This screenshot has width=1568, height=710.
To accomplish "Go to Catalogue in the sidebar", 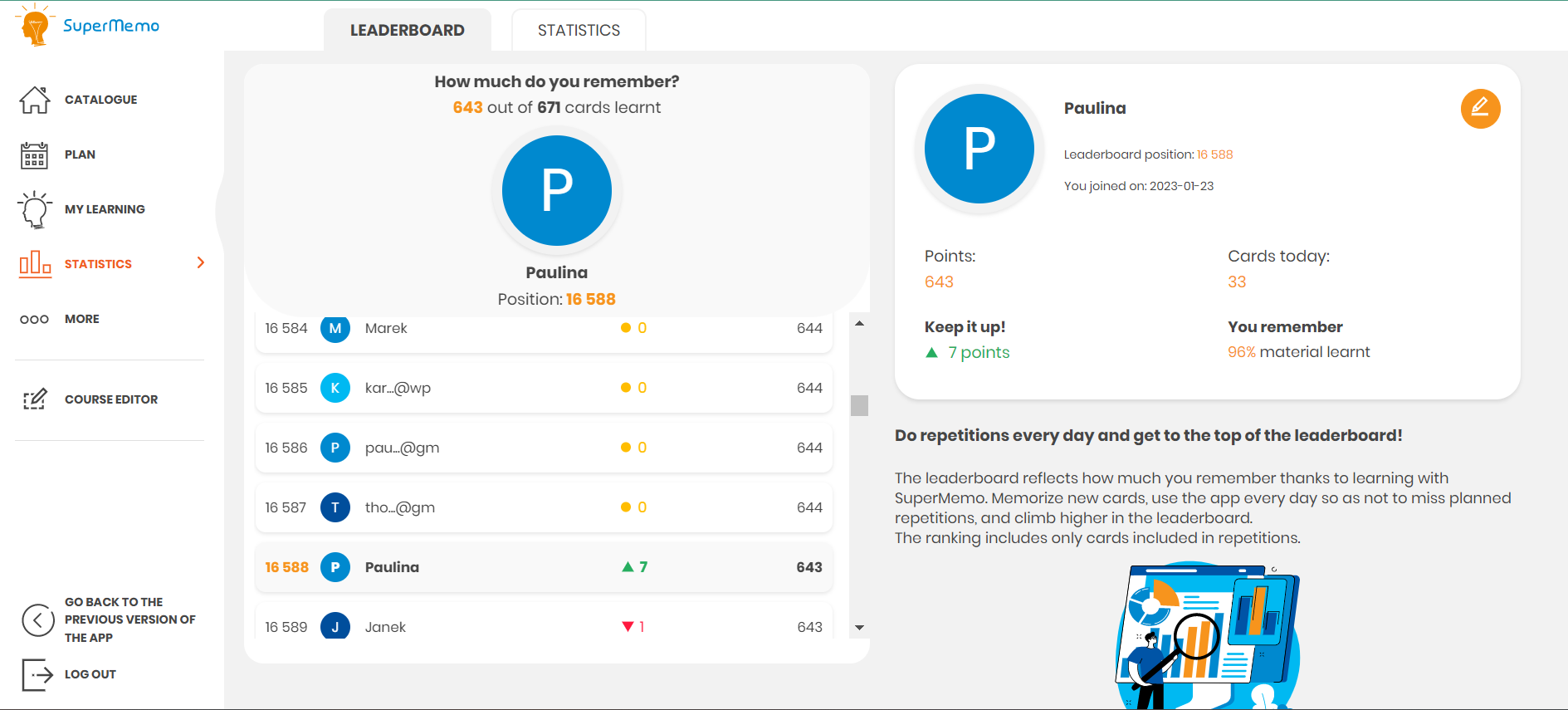I will point(101,100).
